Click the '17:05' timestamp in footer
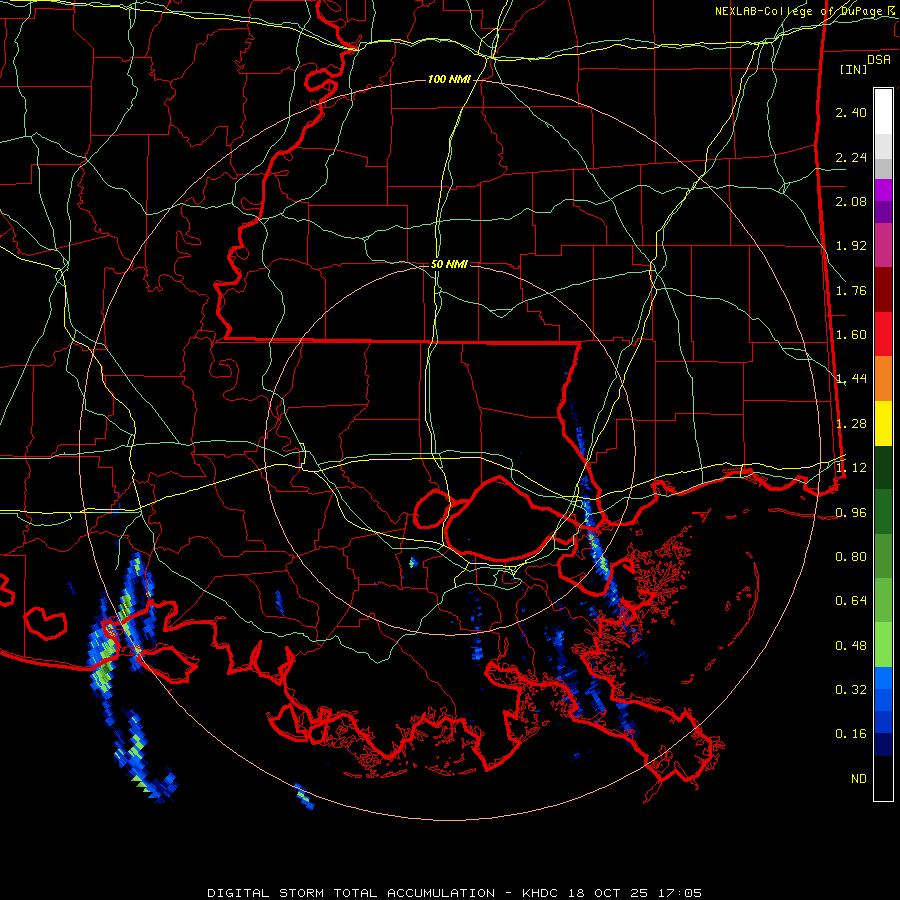Viewport: 900px width, 900px height. [x=678, y=893]
